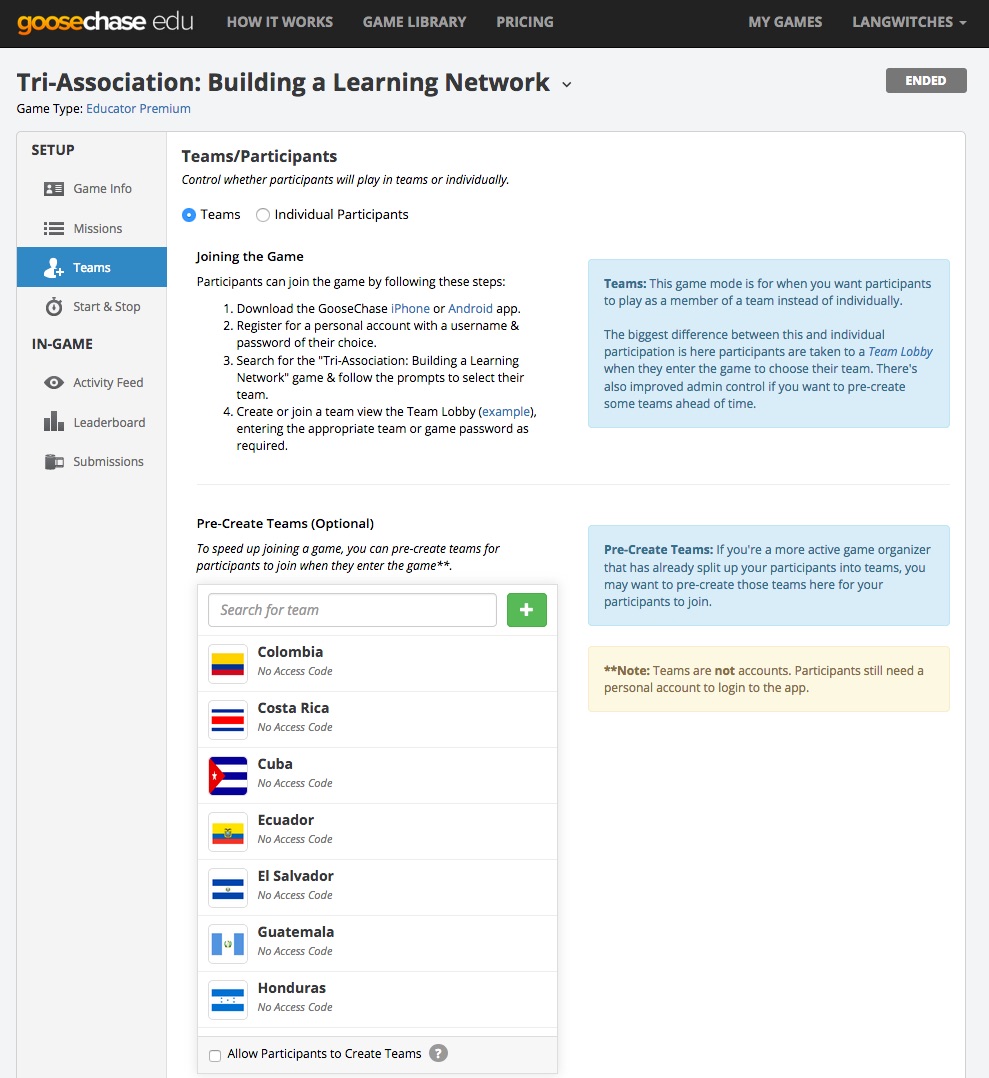Image resolution: width=989 pixels, height=1078 pixels.
Task: Click the Missions list icon
Action: (x=54, y=228)
